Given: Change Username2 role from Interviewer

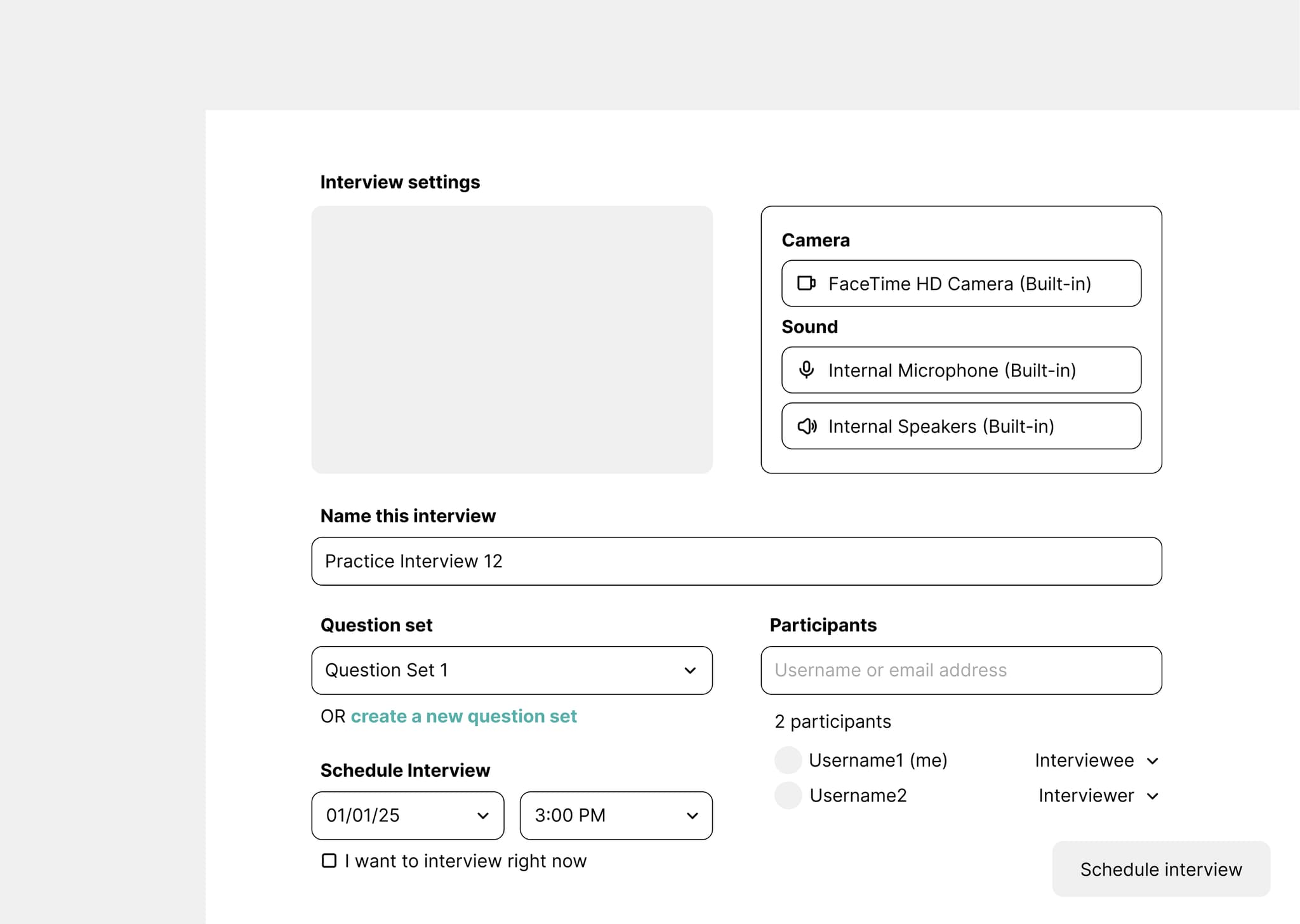Looking at the screenshot, I should (1098, 796).
